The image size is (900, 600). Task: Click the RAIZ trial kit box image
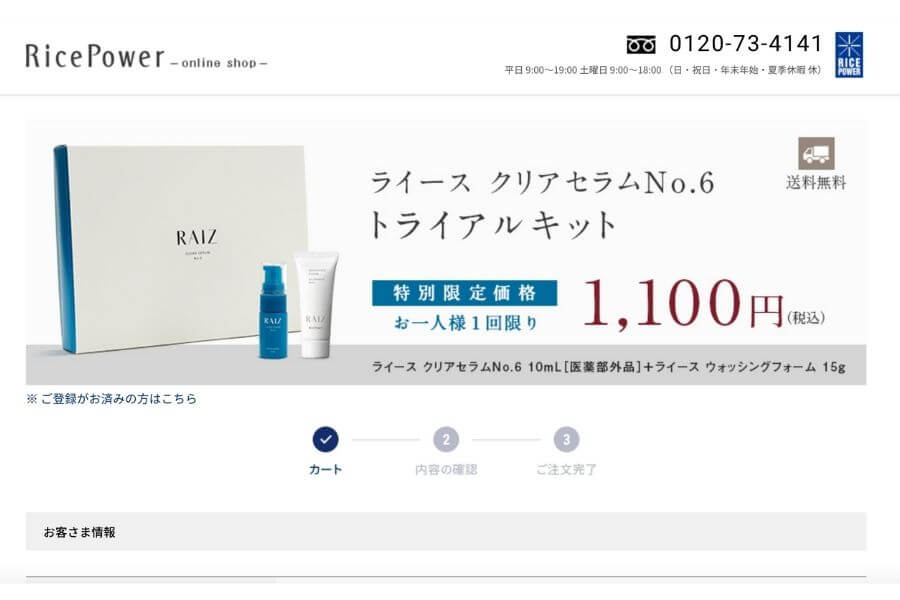click(181, 249)
